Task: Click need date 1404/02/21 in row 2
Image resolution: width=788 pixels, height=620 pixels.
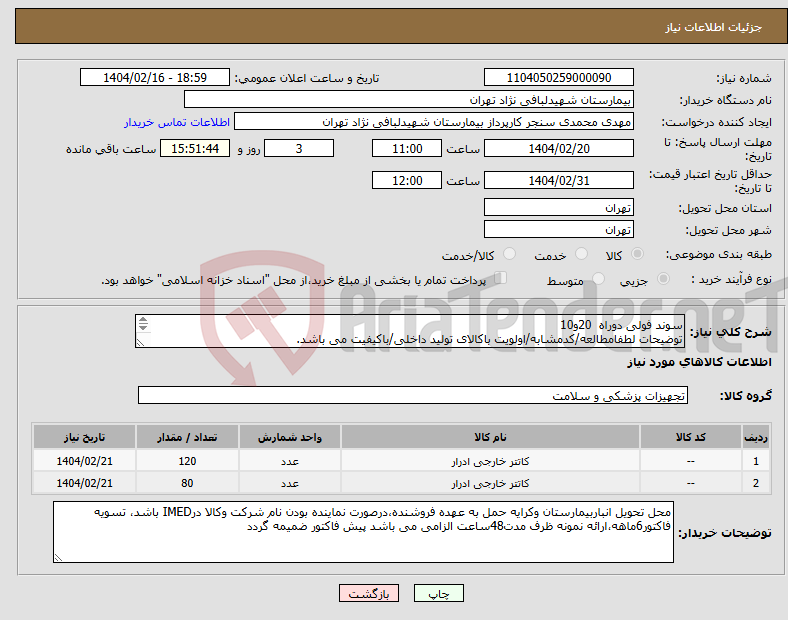Action: (84, 483)
